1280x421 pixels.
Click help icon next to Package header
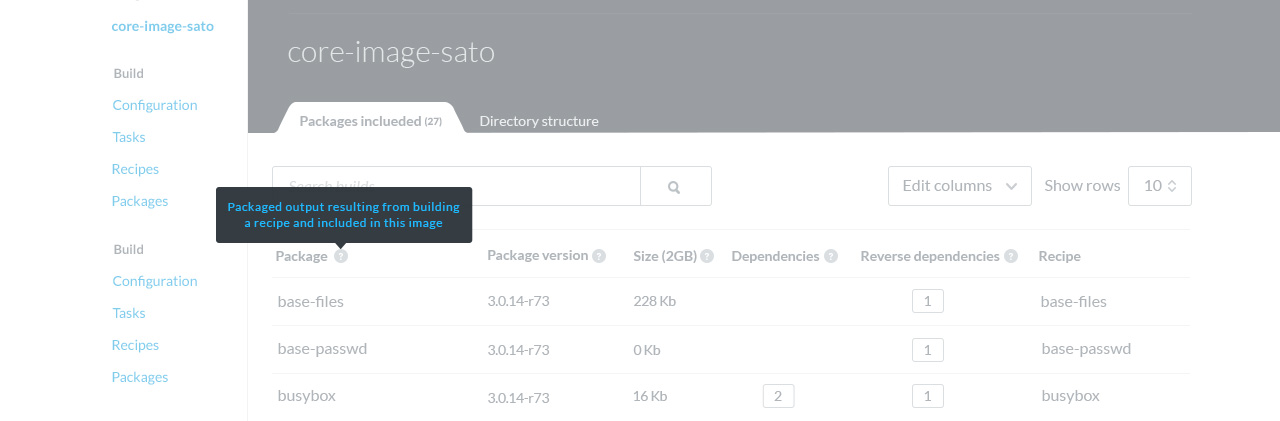pos(341,256)
